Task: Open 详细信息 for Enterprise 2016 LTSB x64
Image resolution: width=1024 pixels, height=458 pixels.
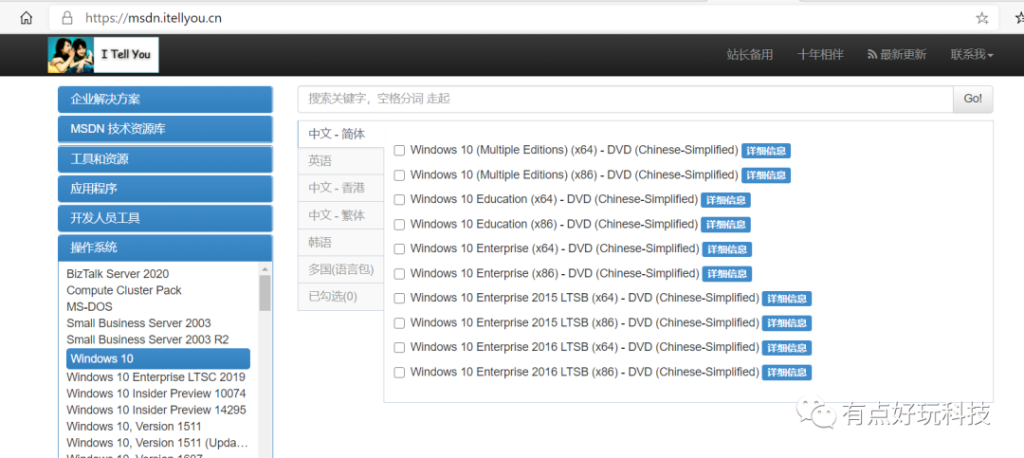Action: (x=787, y=348)
